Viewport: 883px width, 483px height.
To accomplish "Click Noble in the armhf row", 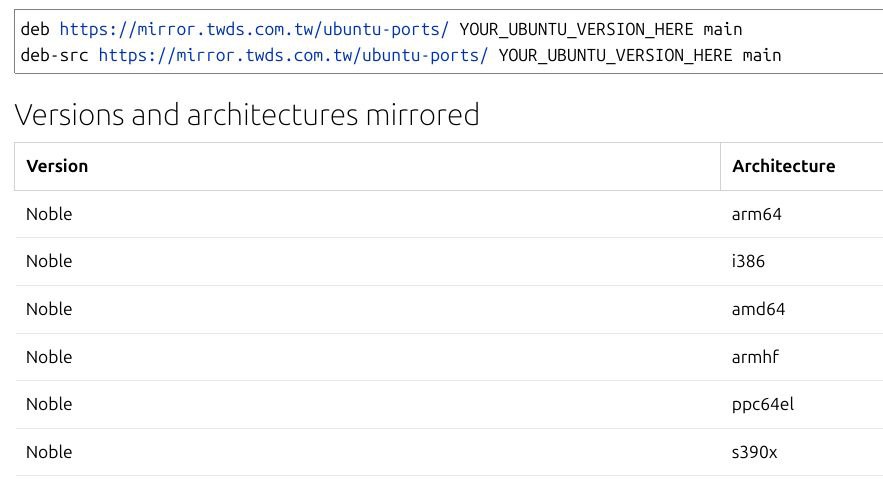I will pos(49,357).
